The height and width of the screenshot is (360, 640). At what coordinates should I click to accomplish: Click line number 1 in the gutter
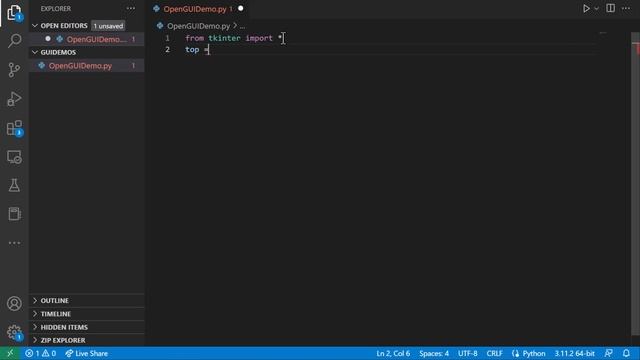coord(167,38)
